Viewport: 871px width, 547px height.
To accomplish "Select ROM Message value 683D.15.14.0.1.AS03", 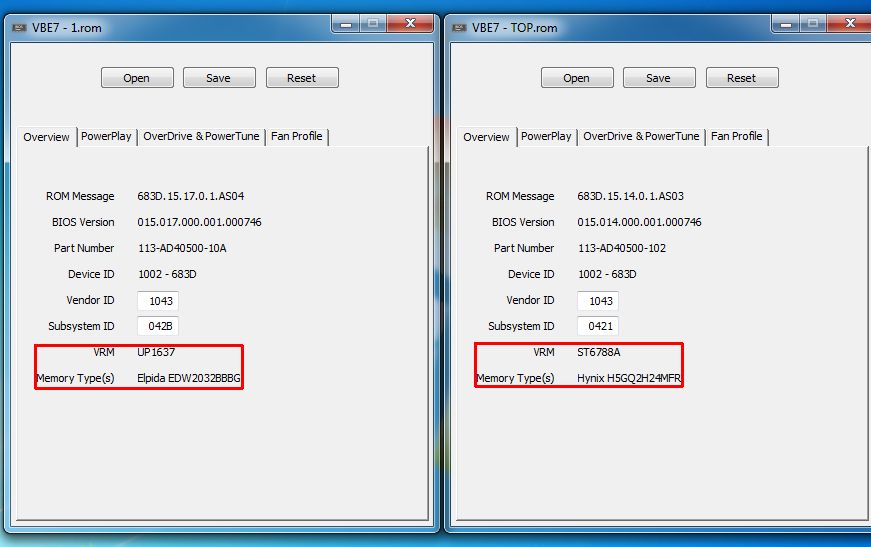I will 630,196.
